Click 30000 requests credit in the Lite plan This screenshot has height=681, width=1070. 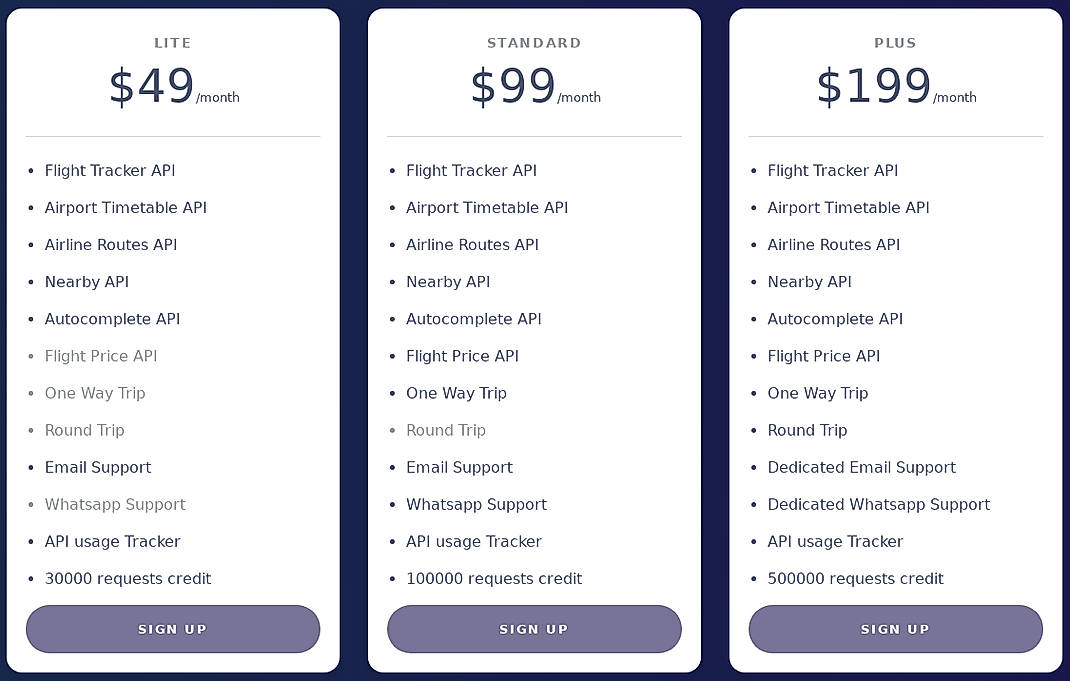point(128,578)
